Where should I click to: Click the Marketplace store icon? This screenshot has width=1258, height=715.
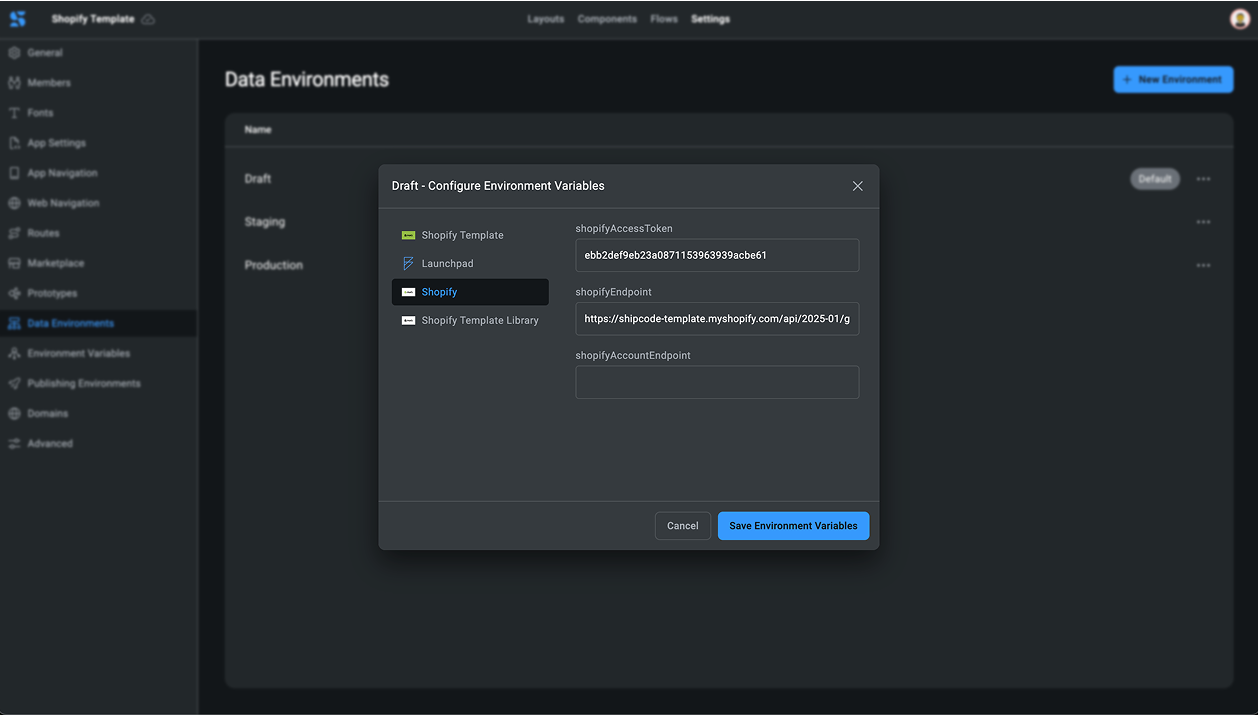[14, 263]
